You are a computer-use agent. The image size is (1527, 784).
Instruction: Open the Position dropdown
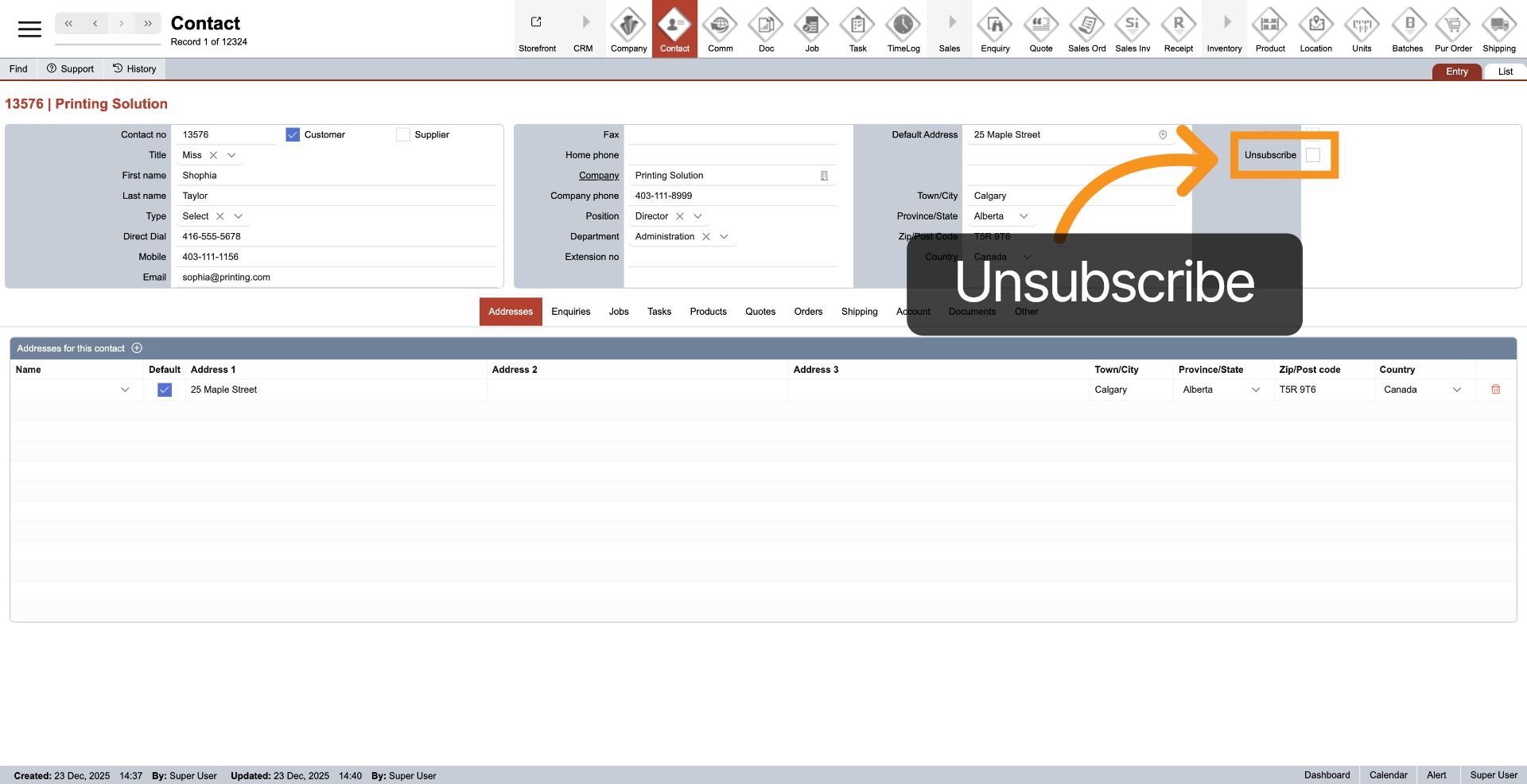(697, 216)
